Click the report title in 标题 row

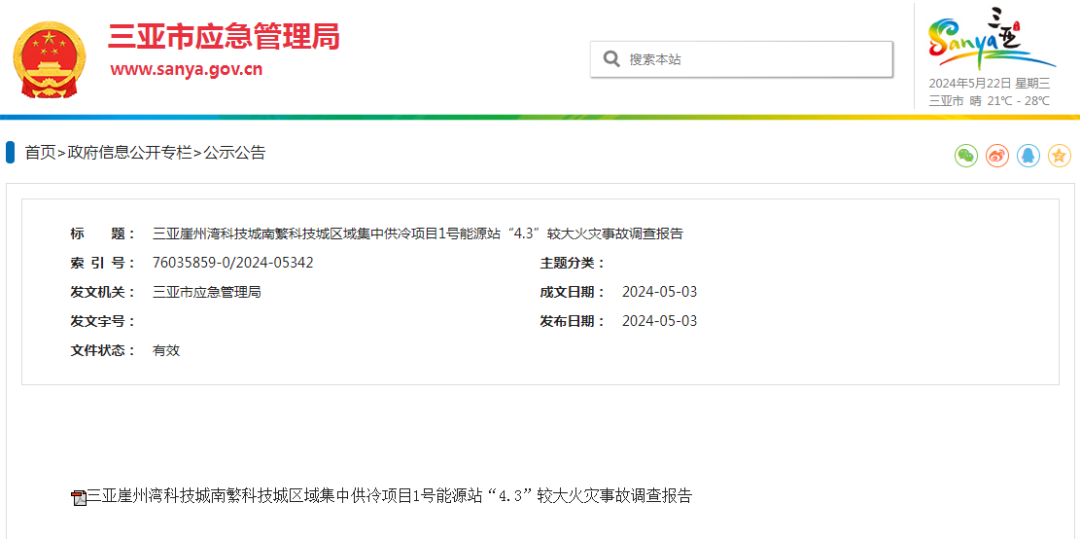point(417,234)
